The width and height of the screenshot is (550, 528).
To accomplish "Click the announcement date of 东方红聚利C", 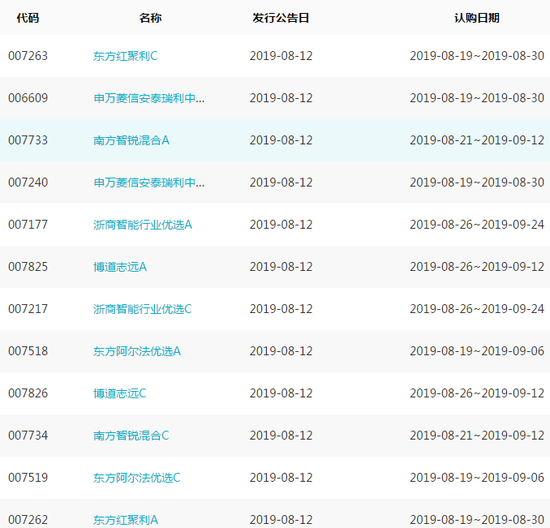I will (281, 56).
